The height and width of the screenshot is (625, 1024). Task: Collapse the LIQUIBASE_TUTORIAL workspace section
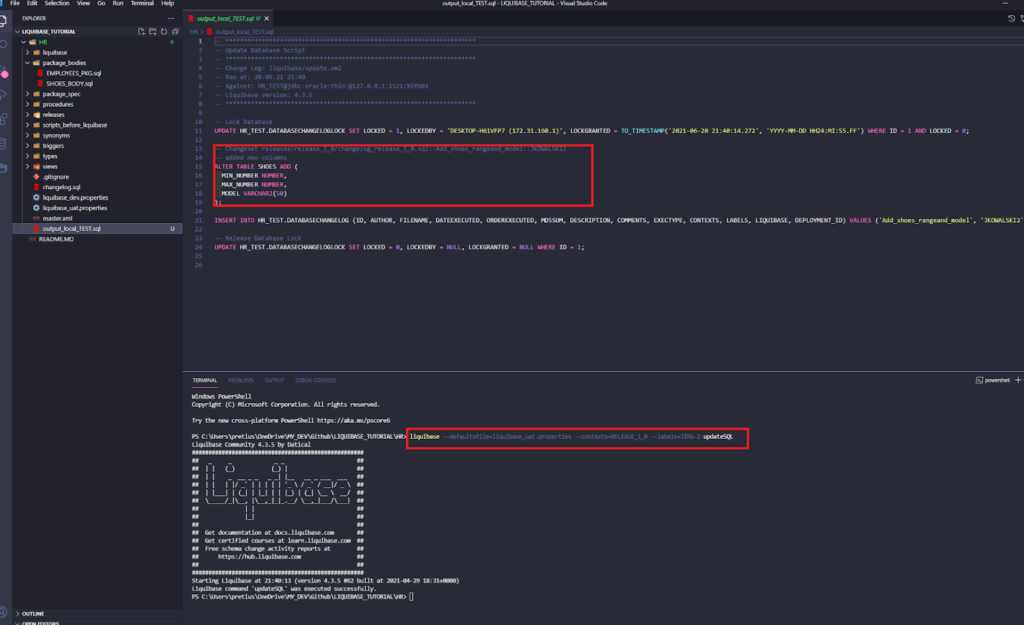tap(97, 31)
